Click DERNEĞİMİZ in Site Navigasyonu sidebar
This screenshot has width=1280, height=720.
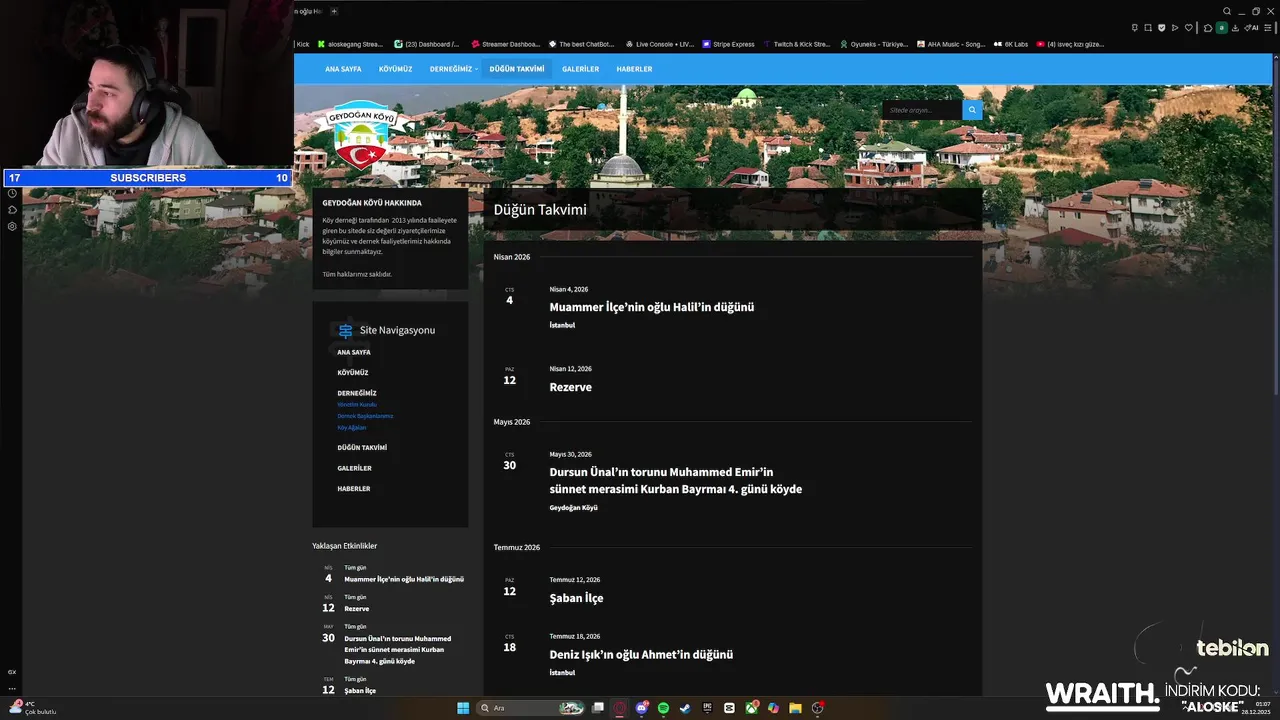(357, 393)
